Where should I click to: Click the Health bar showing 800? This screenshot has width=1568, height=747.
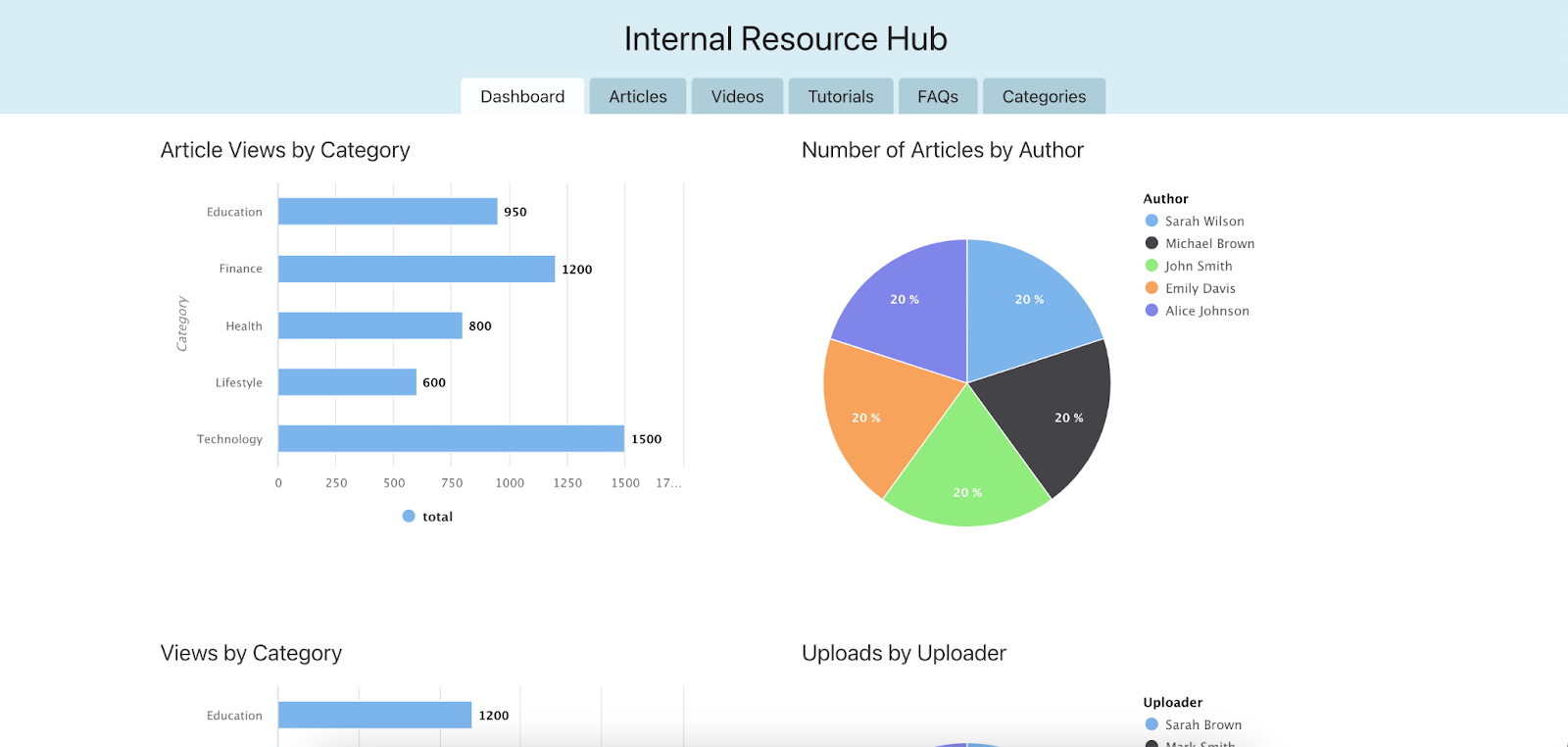click(369, 325)
